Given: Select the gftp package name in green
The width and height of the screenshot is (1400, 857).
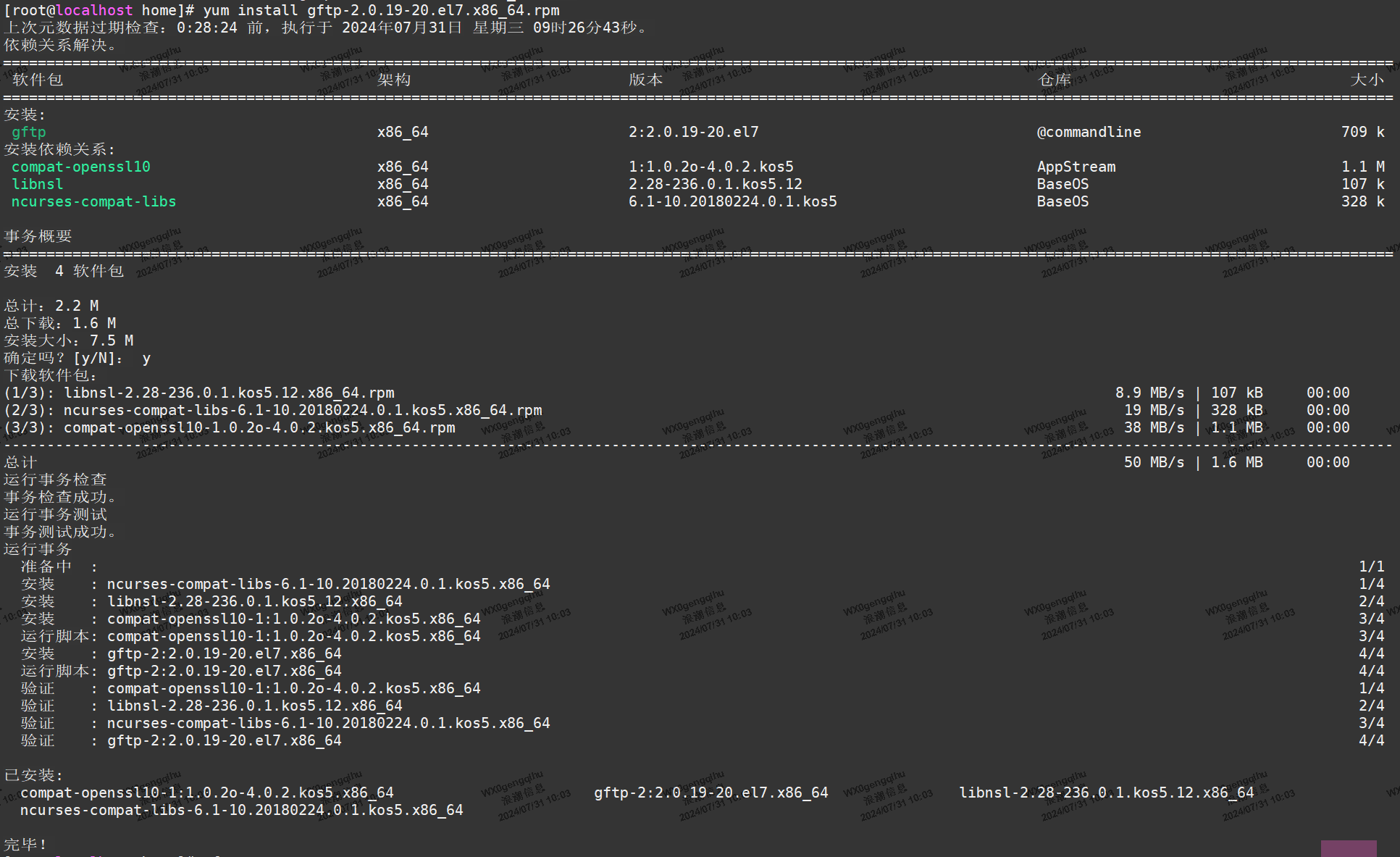Looking at the screenshot, I should 28,132.
